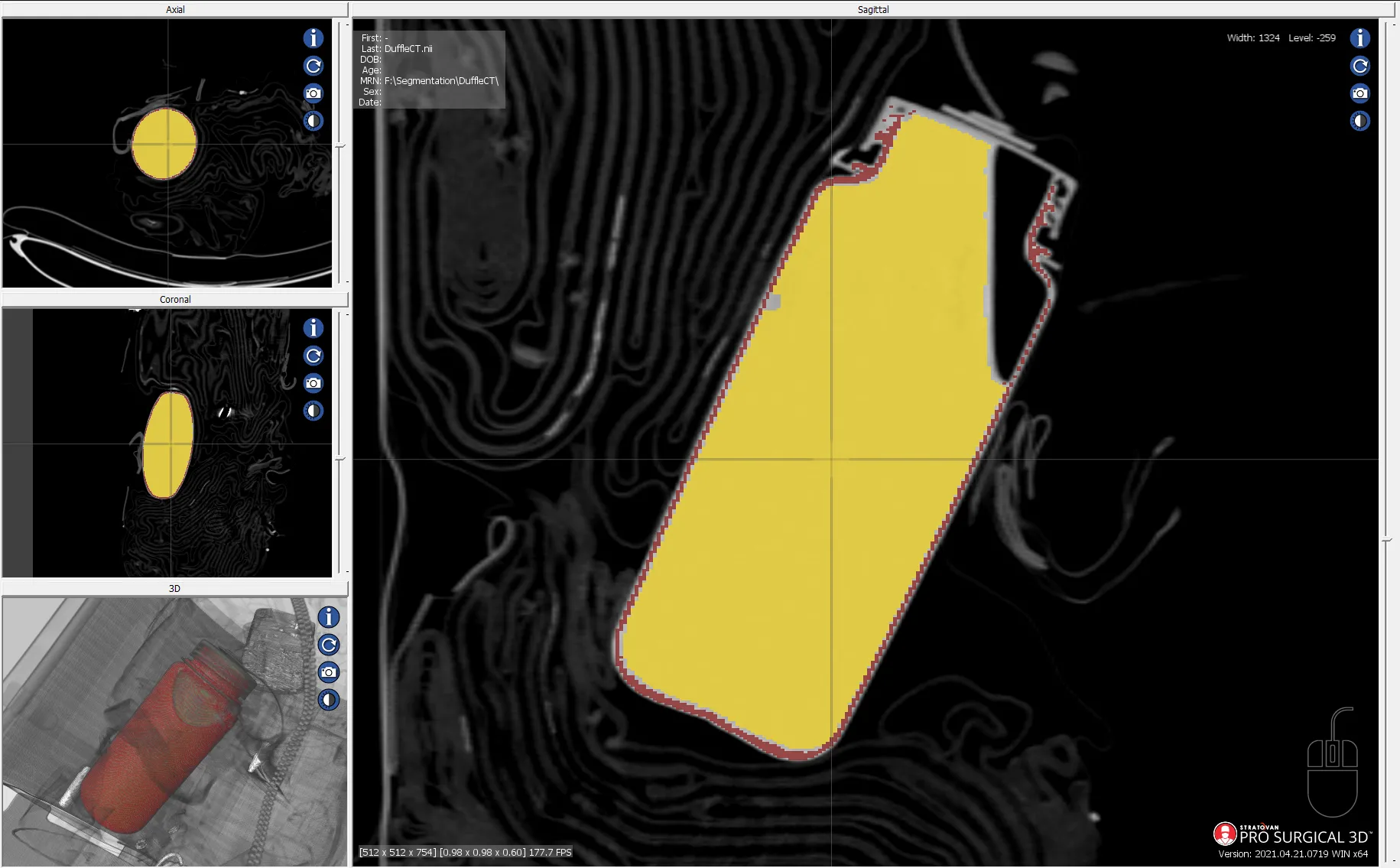Image resolution: width=1400 pixels, height=868 pixels.
Task: Click the Axial slice slider handle
Action: [x=341, y=145]
